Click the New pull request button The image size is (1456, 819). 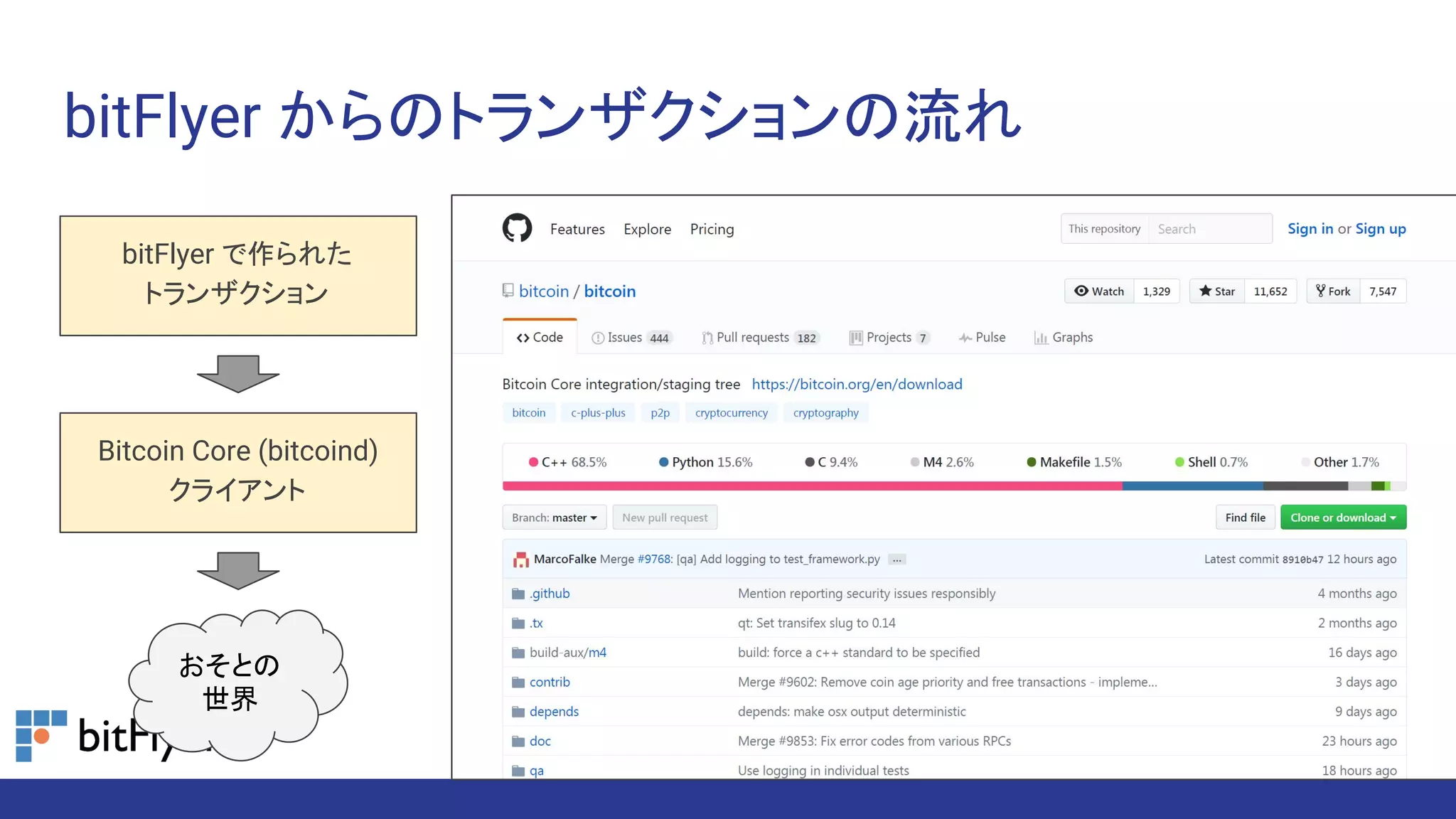coord(665,518)
